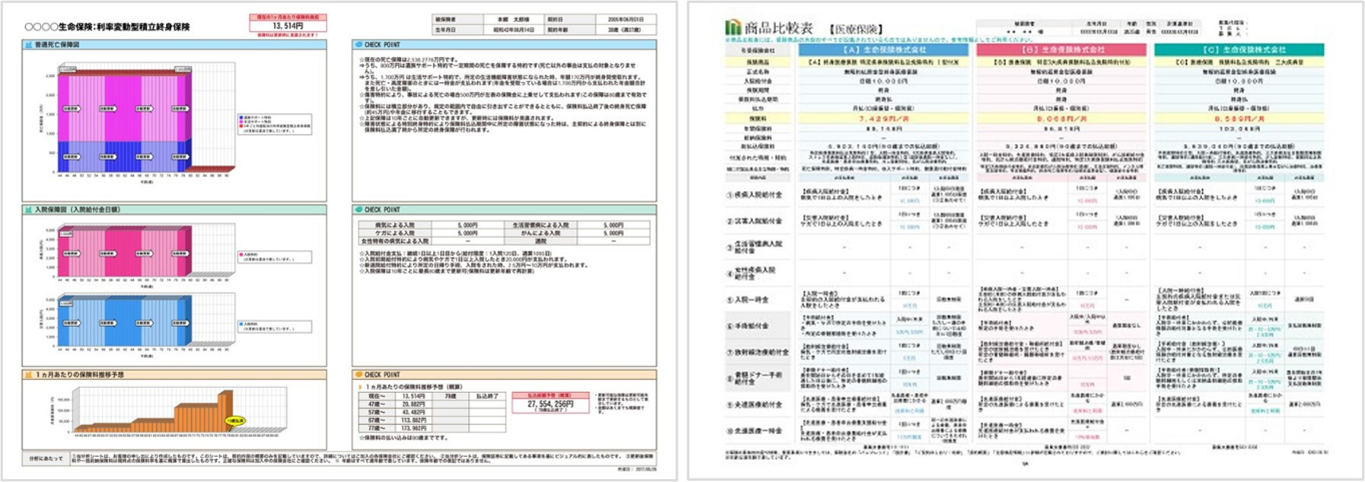Click the chart icon beside 普通死亡保障図
Viewport: 1365px width, 482px height.
point(27,45)
